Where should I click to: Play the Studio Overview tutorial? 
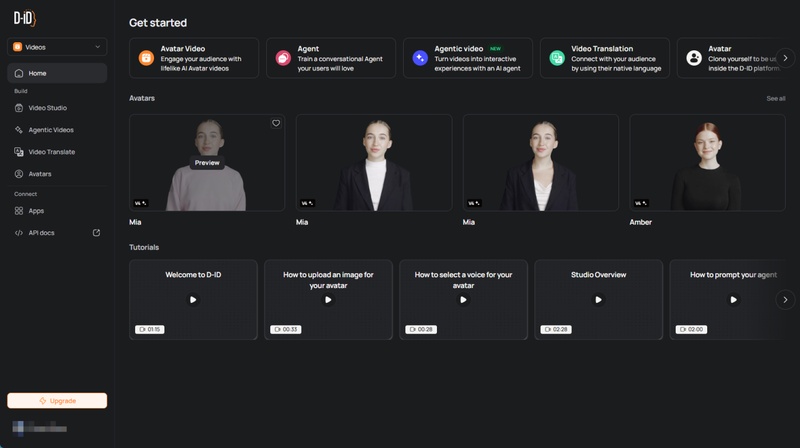[598, 300]
